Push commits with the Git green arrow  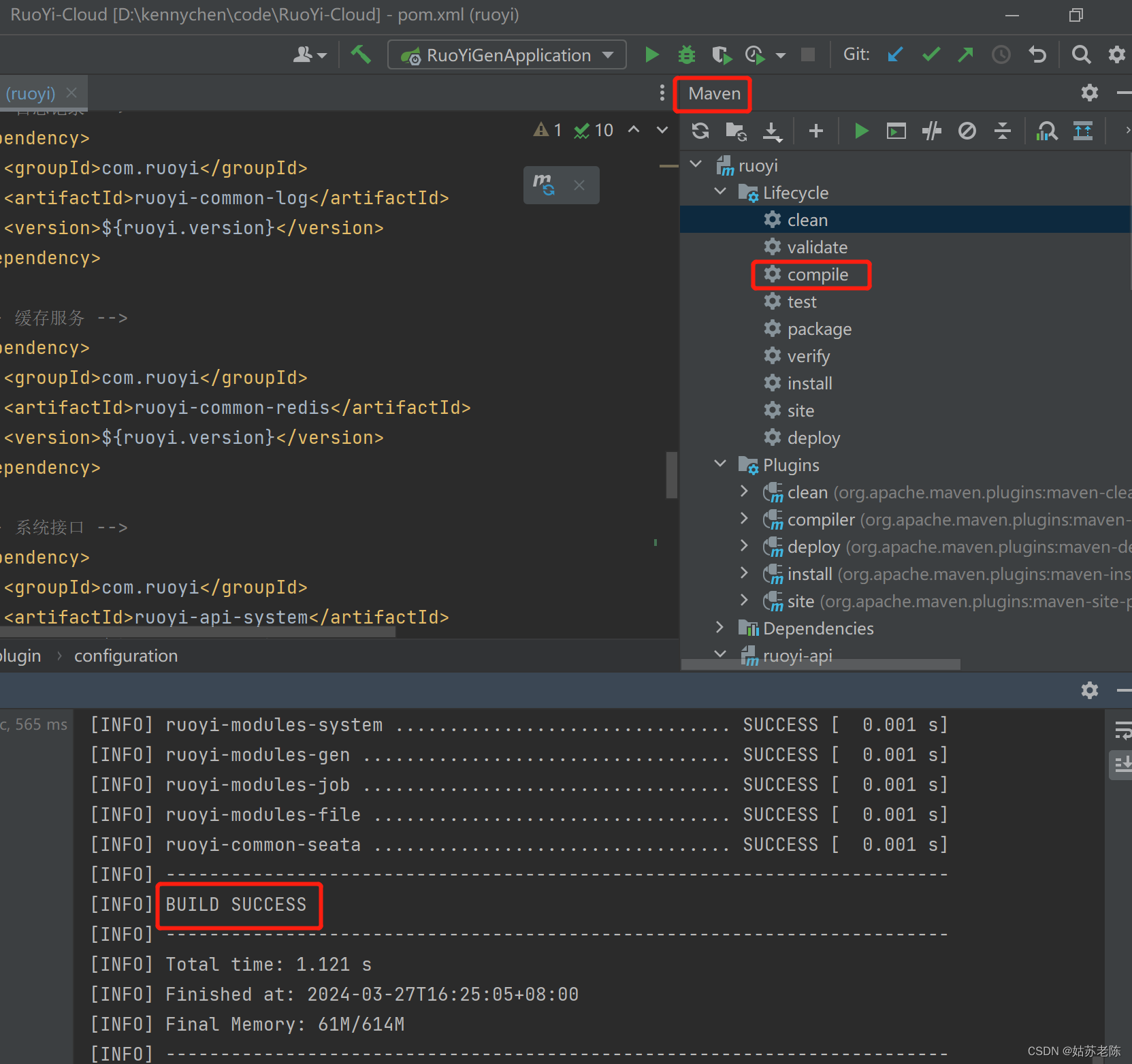click(965, 54)
